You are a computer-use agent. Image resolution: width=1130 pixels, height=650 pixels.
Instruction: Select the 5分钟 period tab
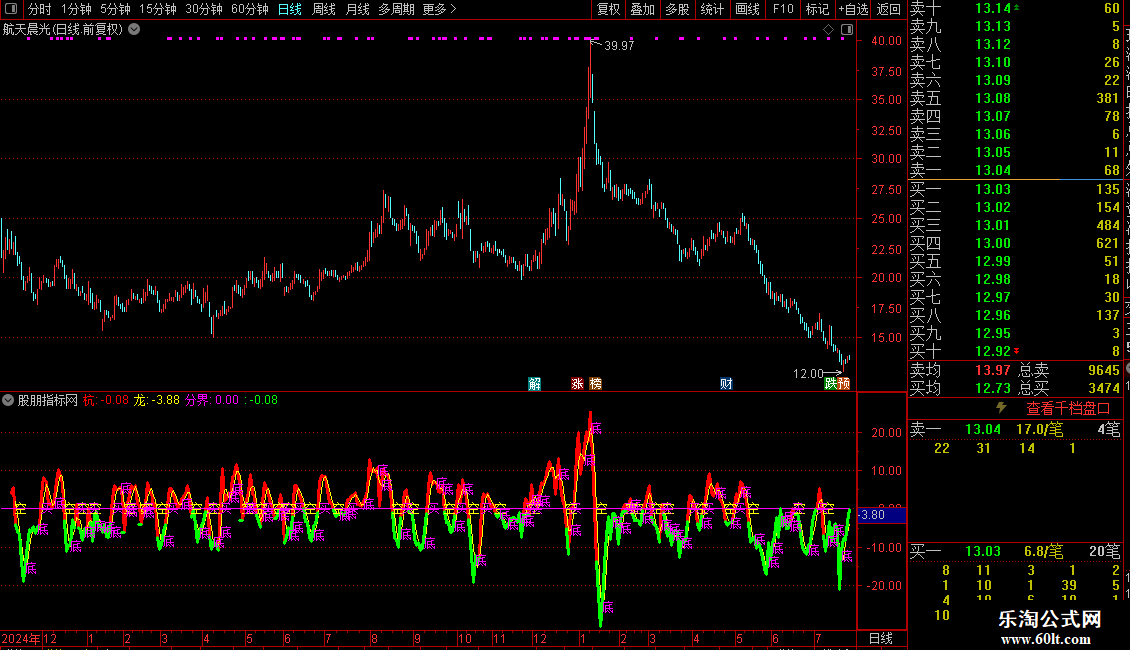click(x=115, y=9)
